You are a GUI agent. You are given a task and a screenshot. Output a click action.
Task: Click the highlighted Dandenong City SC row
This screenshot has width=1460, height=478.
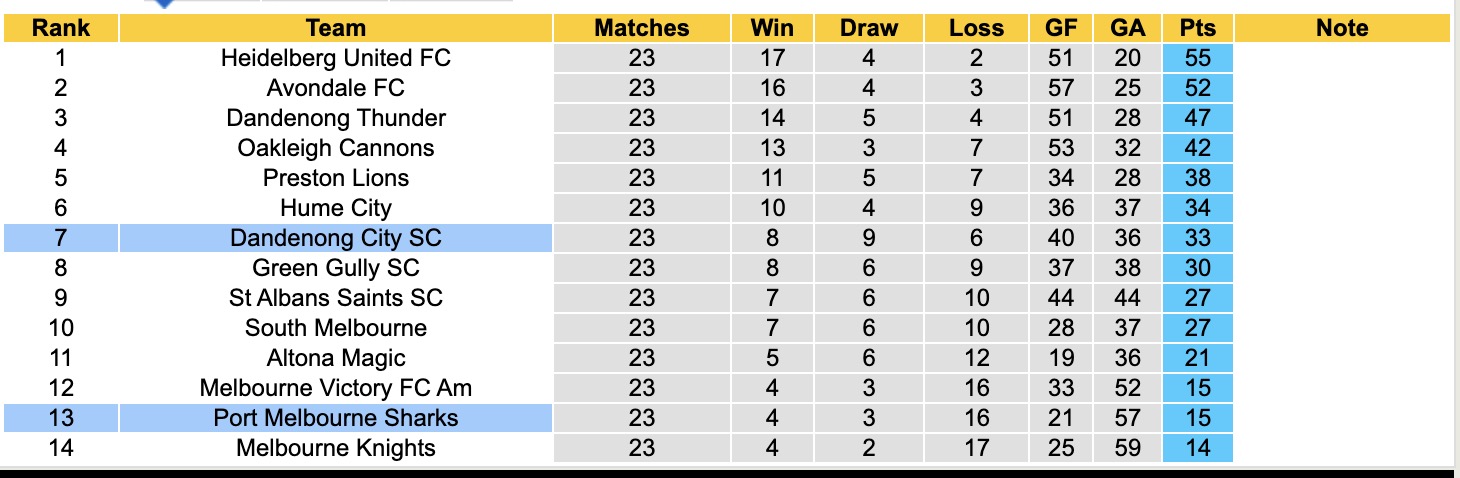pyautogui.click(x=336, y=238)
